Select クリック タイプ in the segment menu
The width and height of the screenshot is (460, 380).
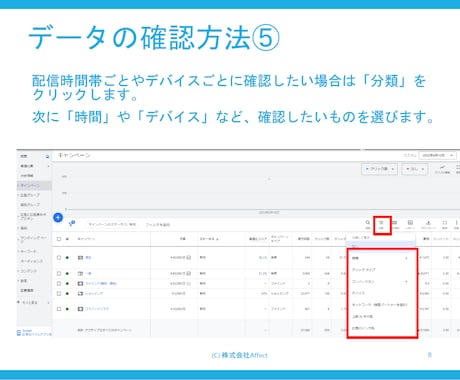pyautogui.click(x=364, y=270)
